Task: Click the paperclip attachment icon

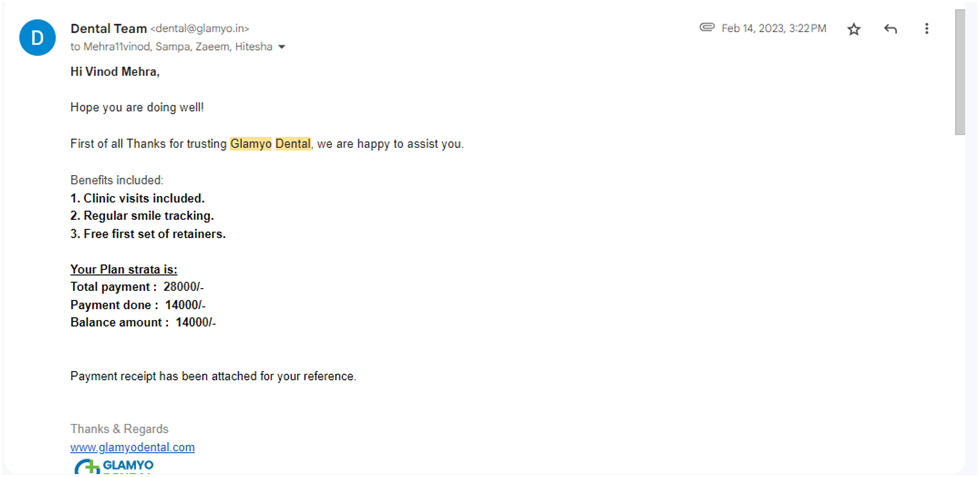Action: (x=707, y=27)
